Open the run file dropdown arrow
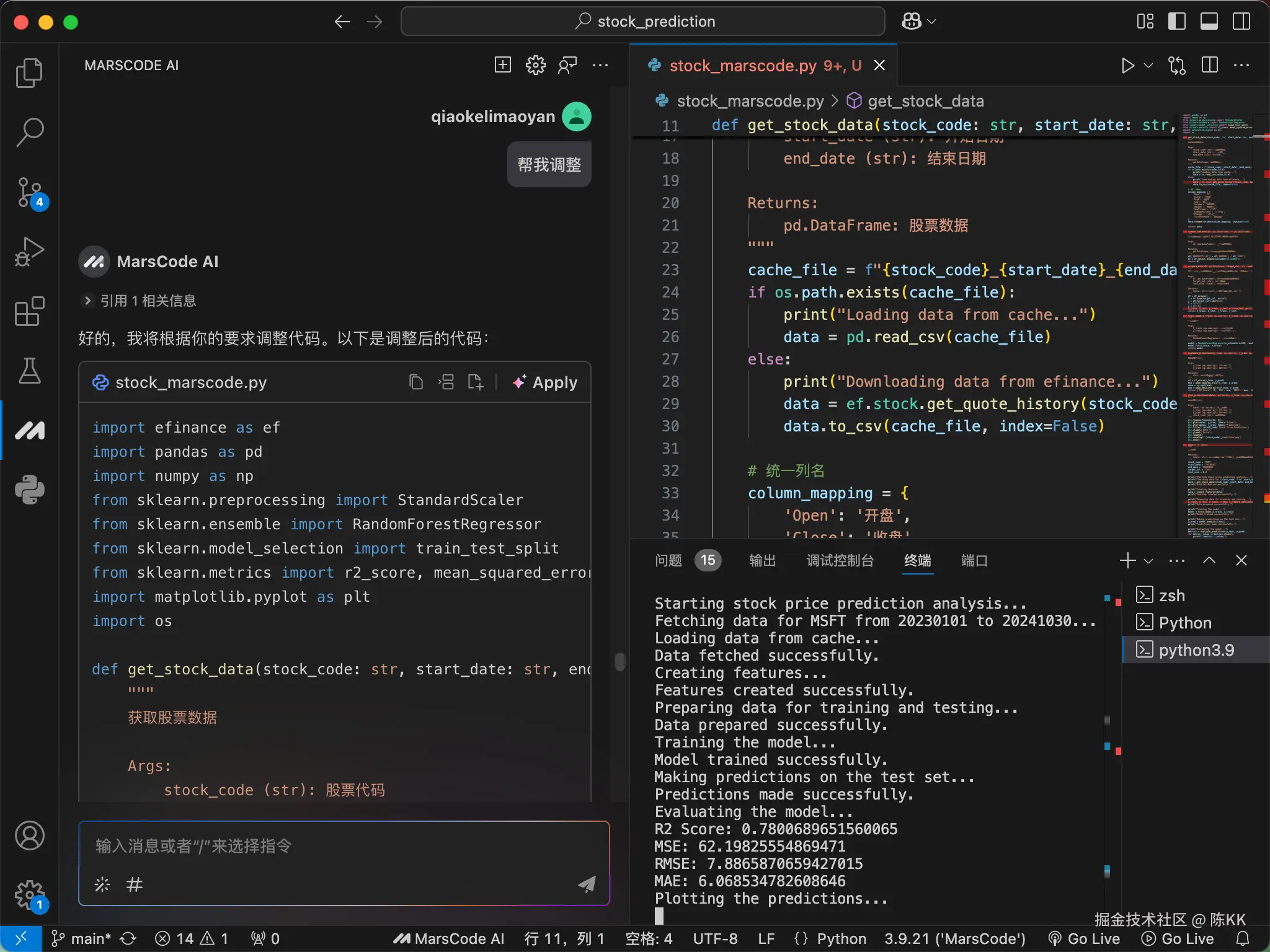The width and height of the screenshot is (1270, 952). pos(1148,65)
